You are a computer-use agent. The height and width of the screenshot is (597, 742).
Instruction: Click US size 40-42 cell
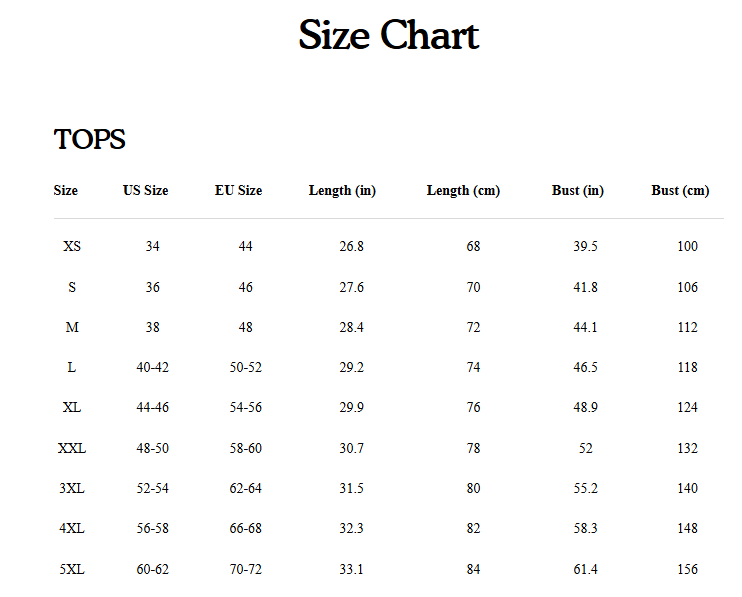point(152,367)
